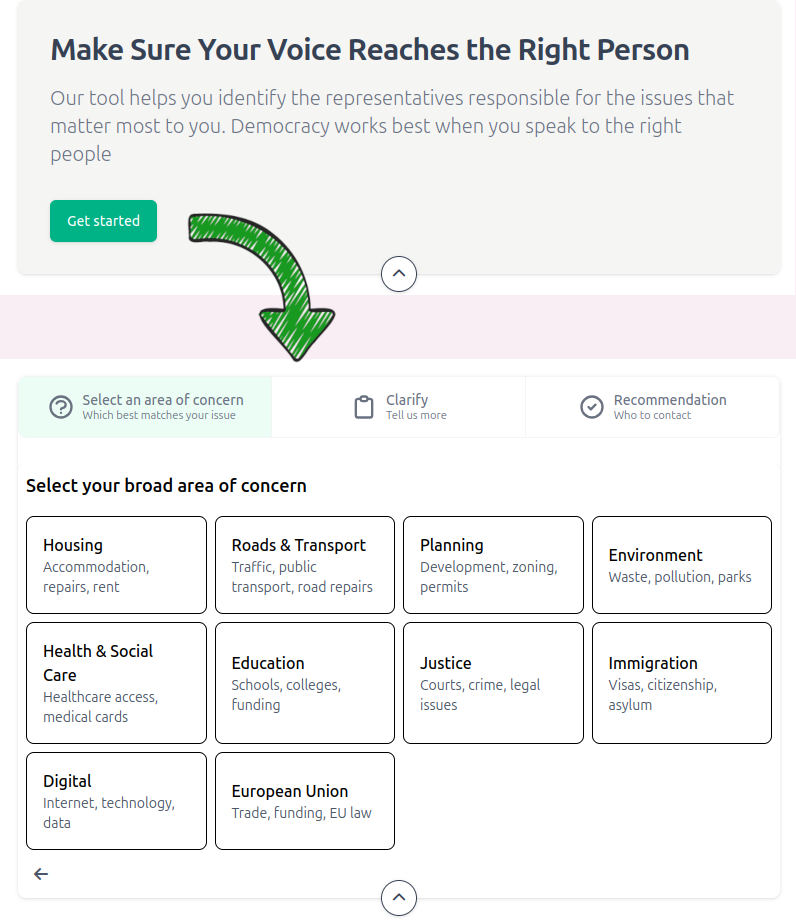Select the Education card

coord(305,683)
